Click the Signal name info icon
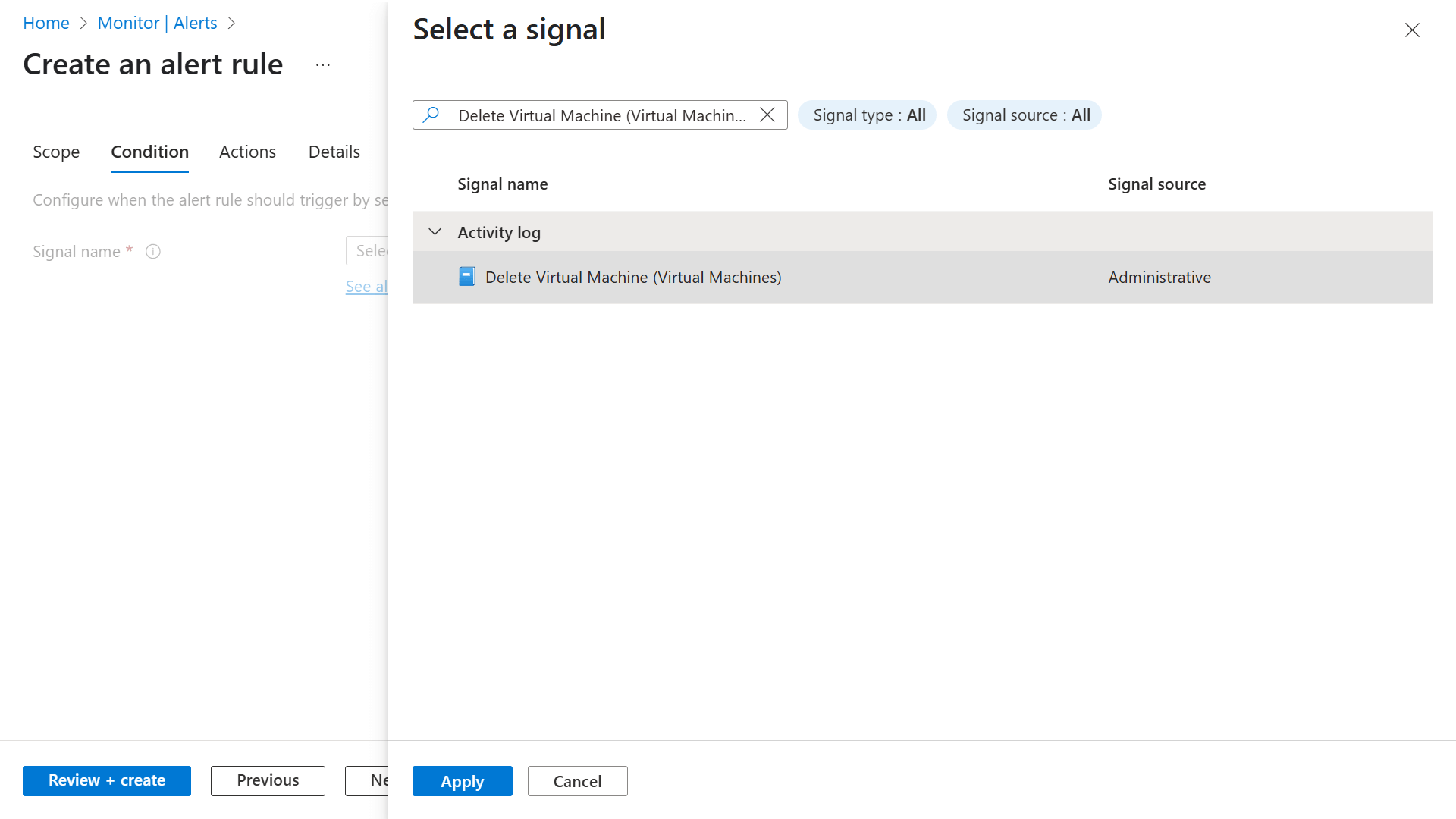 point(153,252)
